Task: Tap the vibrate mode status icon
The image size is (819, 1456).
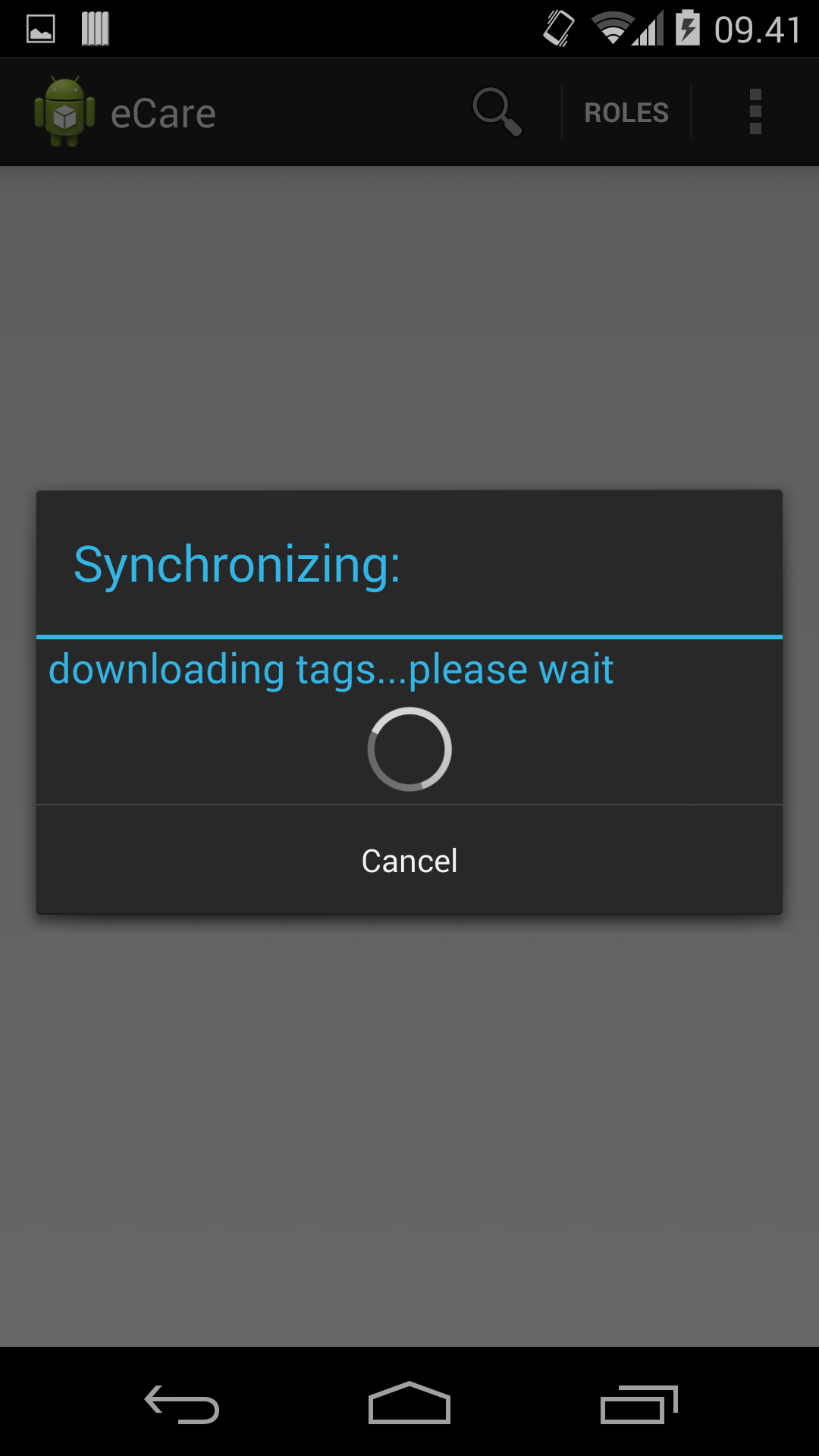Action: click(559, 29)
